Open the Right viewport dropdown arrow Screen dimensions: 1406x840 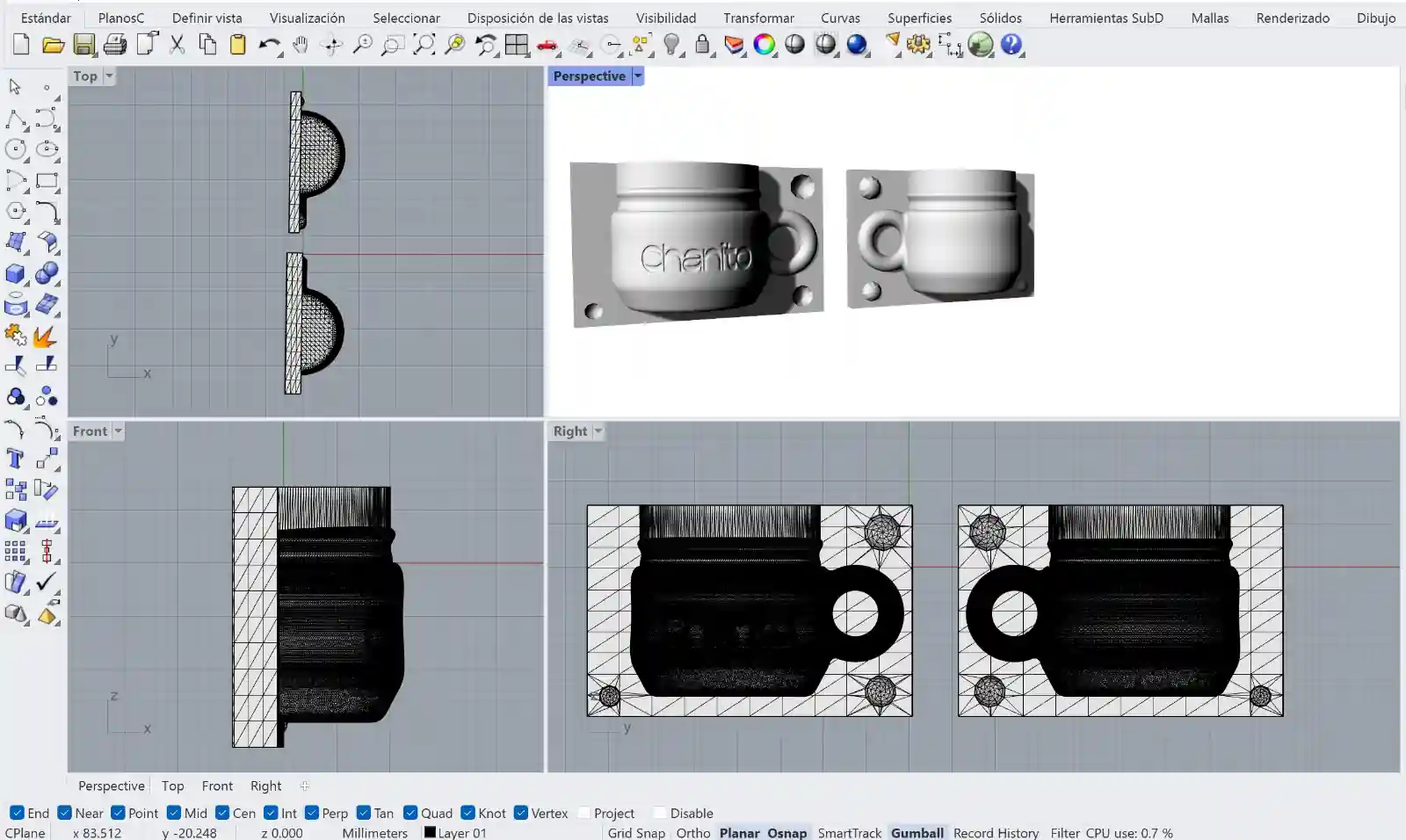coord(598,431)
